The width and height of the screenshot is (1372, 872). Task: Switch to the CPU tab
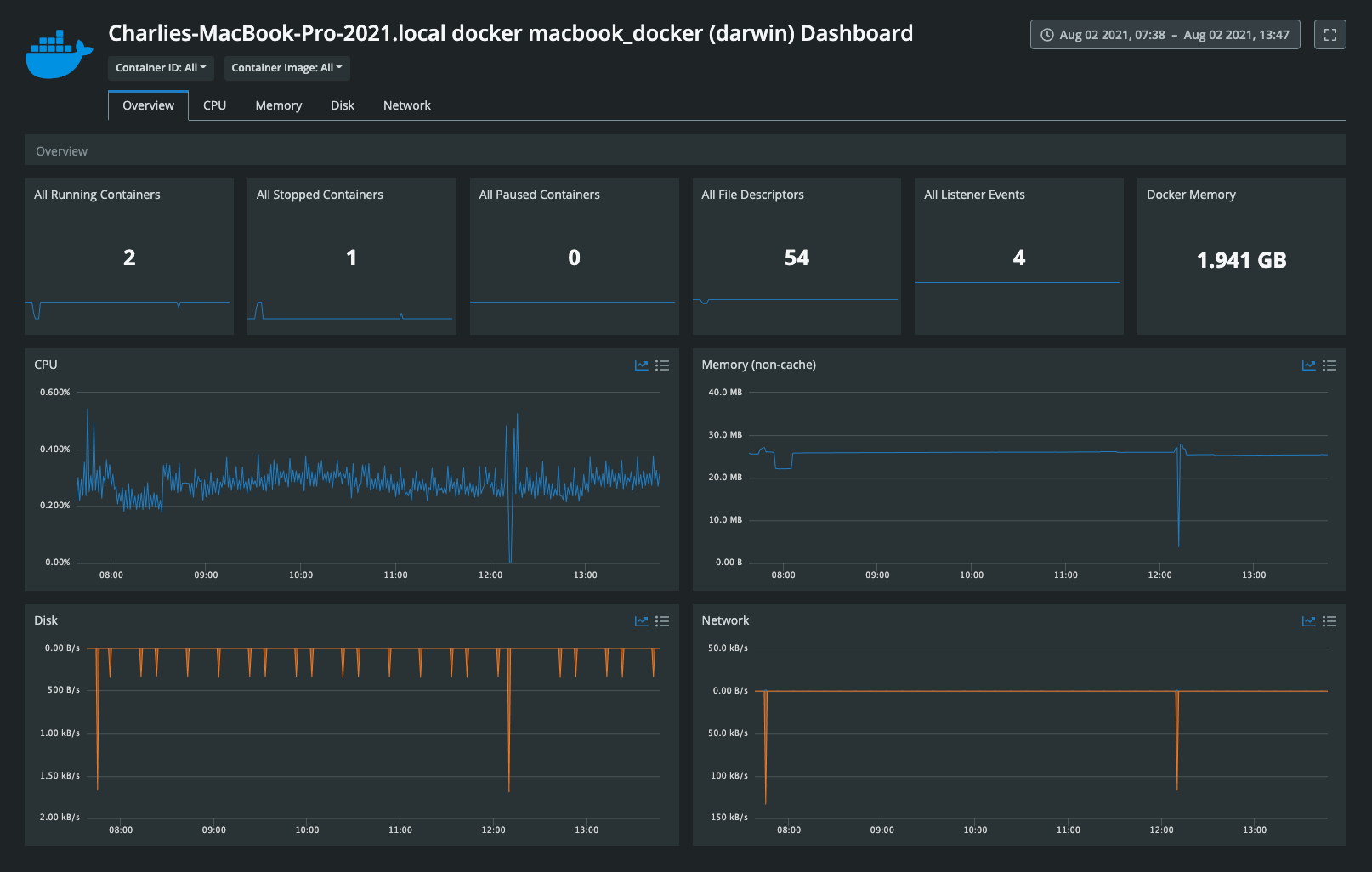click(x=214, y=105)
